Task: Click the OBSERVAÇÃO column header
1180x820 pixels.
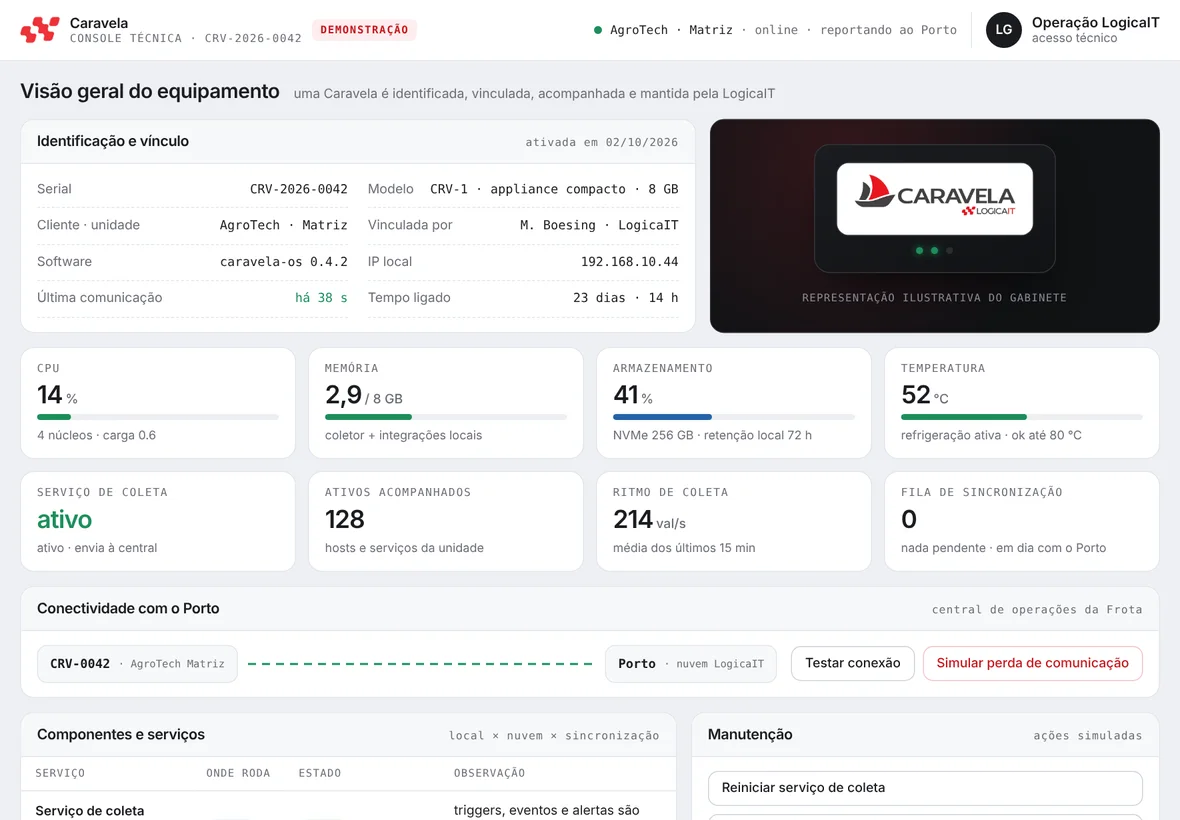Action: (489, 773)
